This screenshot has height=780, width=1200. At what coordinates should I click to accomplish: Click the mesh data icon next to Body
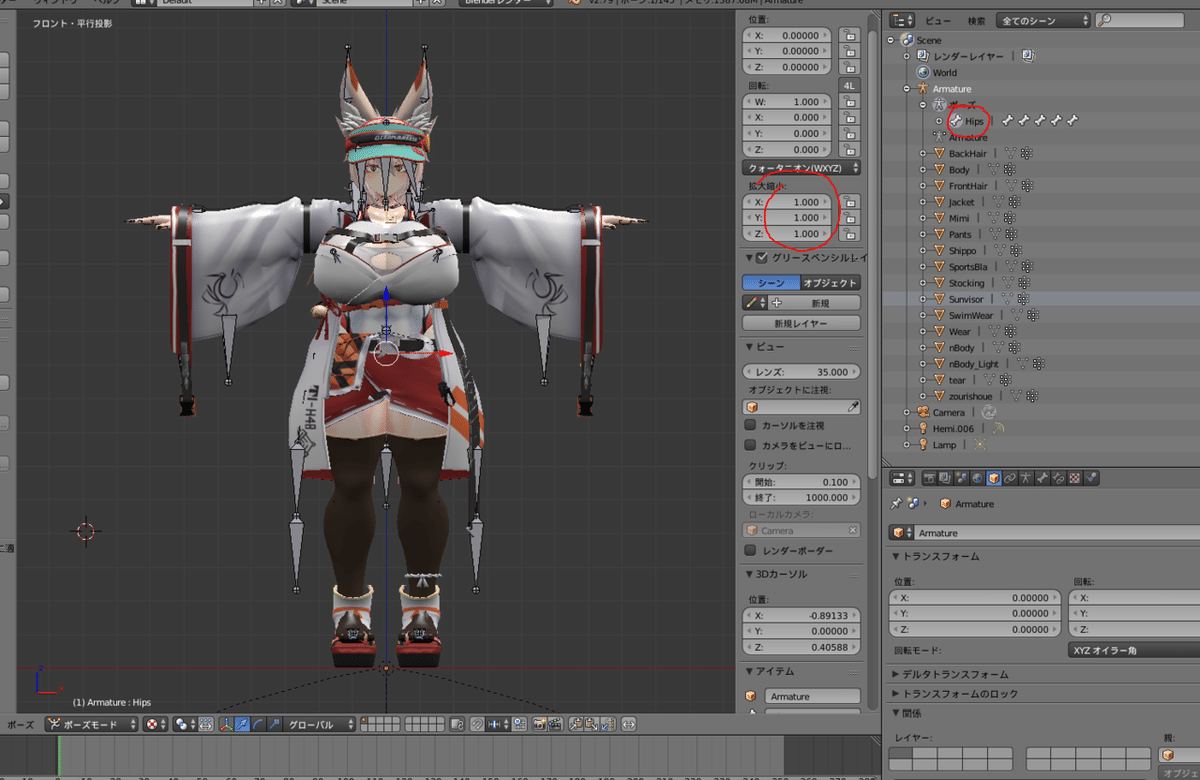pyautogui.click(x=994, y=170)
